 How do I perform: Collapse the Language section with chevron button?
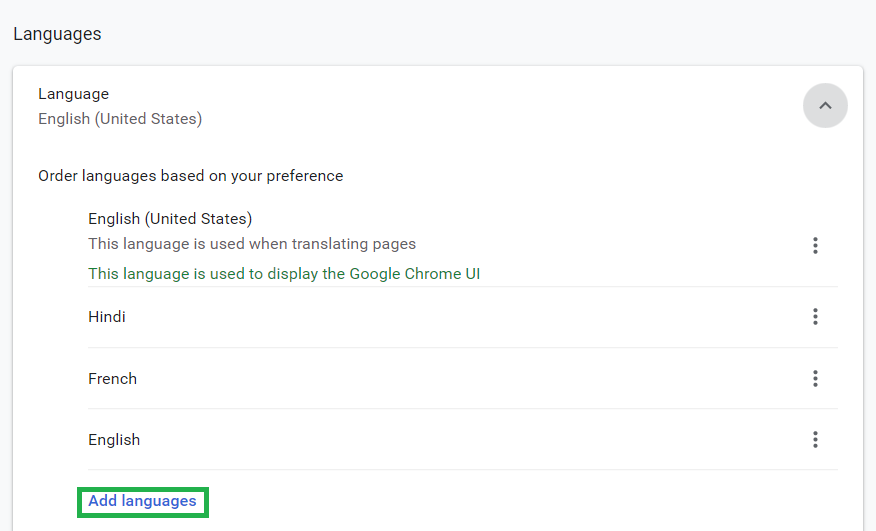[825, 105]
